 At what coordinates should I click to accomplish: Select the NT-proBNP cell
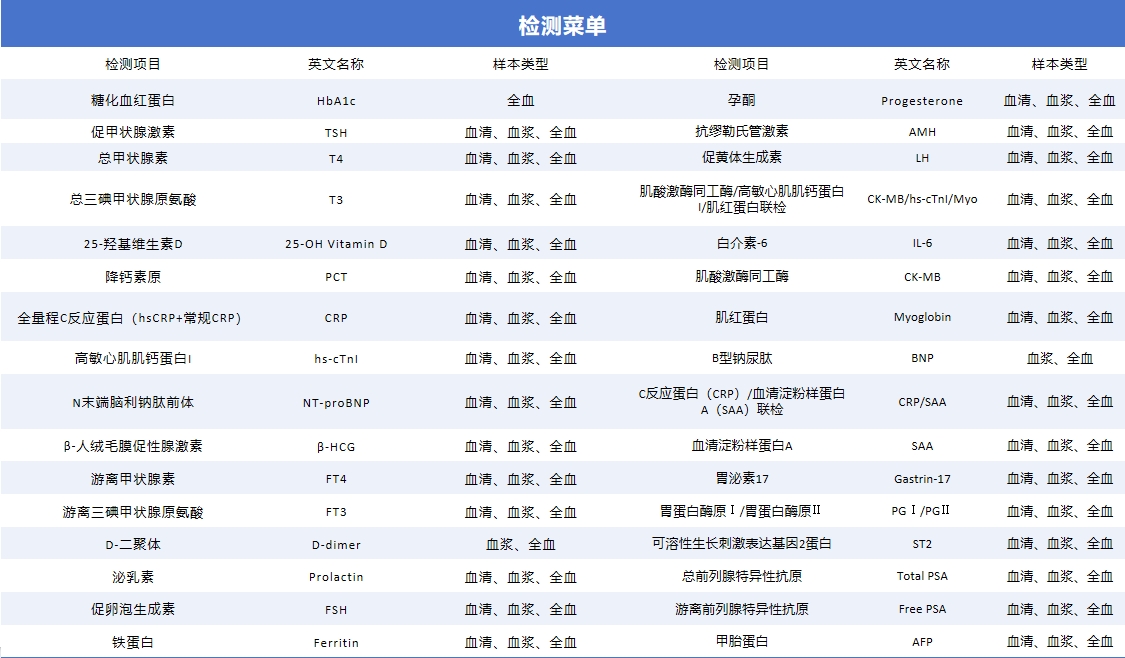click(x=336, y=403)
